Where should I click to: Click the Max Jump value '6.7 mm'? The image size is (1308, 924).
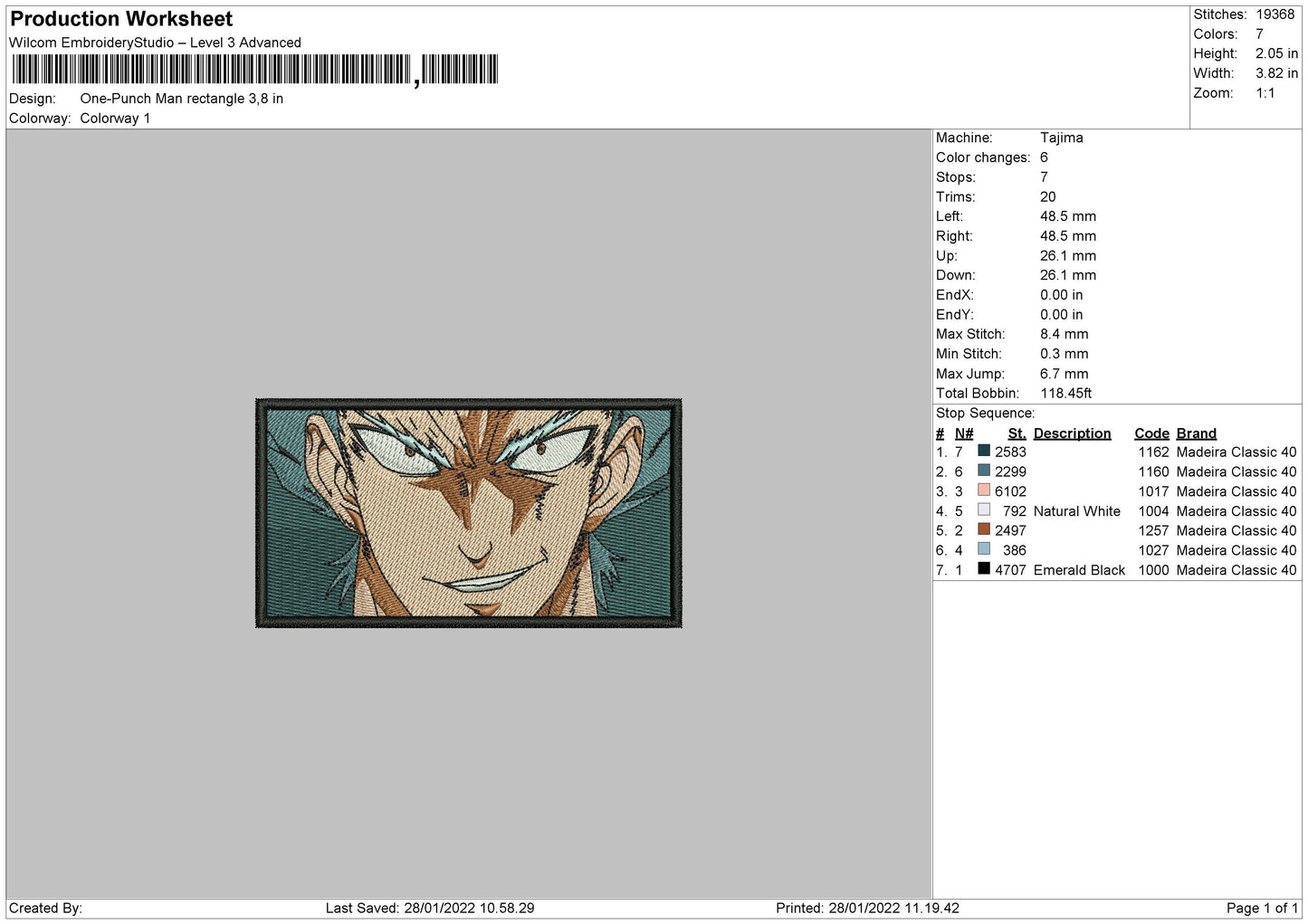1065,374
